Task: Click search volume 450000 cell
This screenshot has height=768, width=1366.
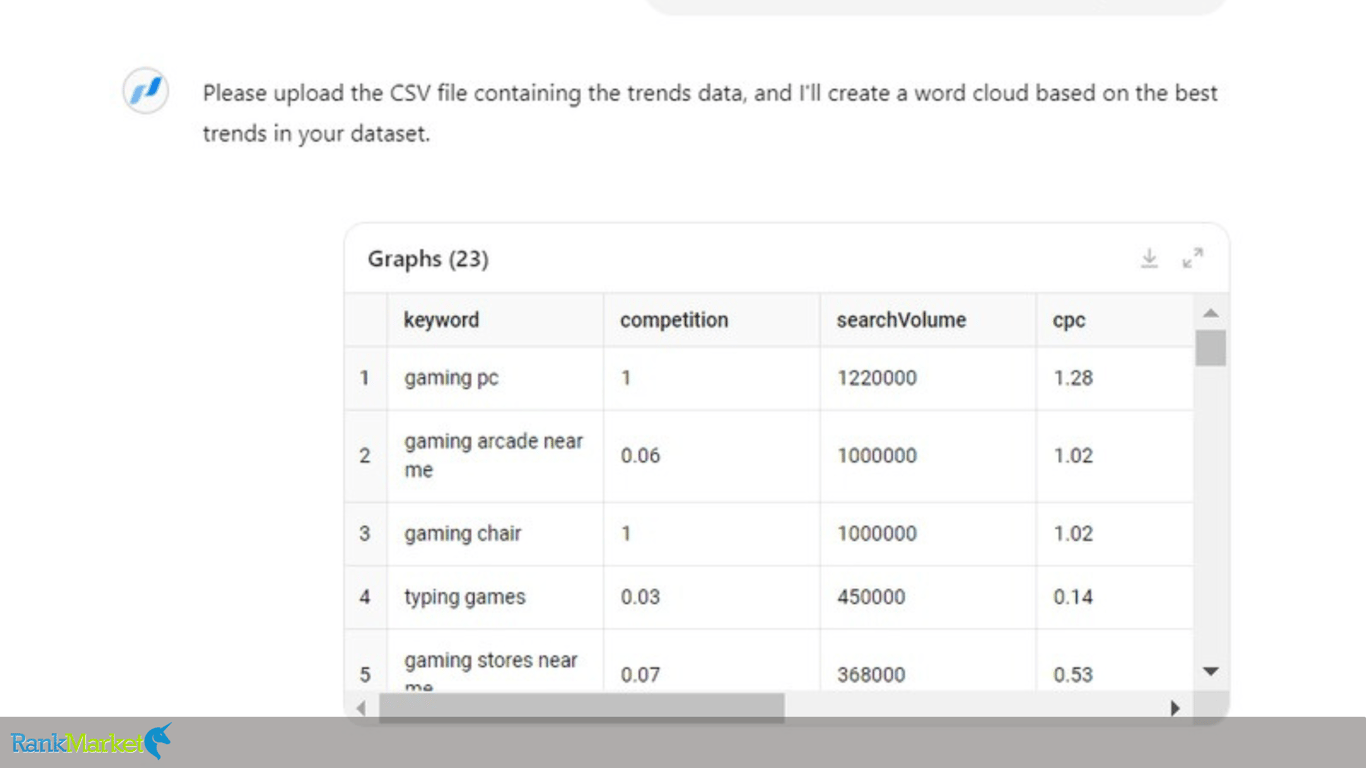Action: [x=928, y=597]
